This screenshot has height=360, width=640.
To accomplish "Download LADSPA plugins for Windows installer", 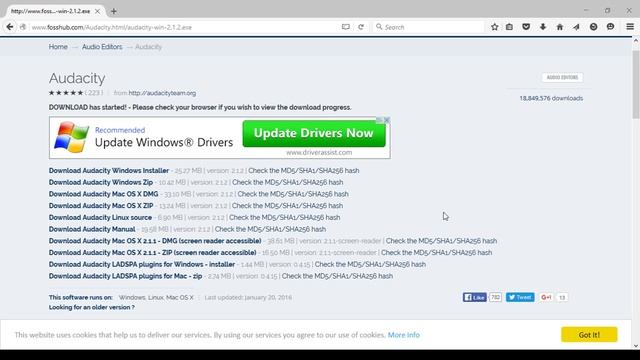I will coord(142,264).
